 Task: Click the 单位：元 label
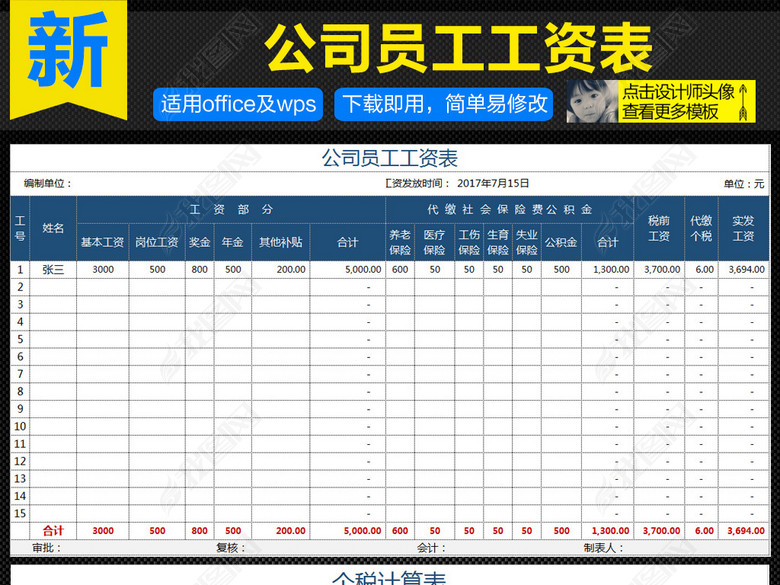(x=744, y=184)
